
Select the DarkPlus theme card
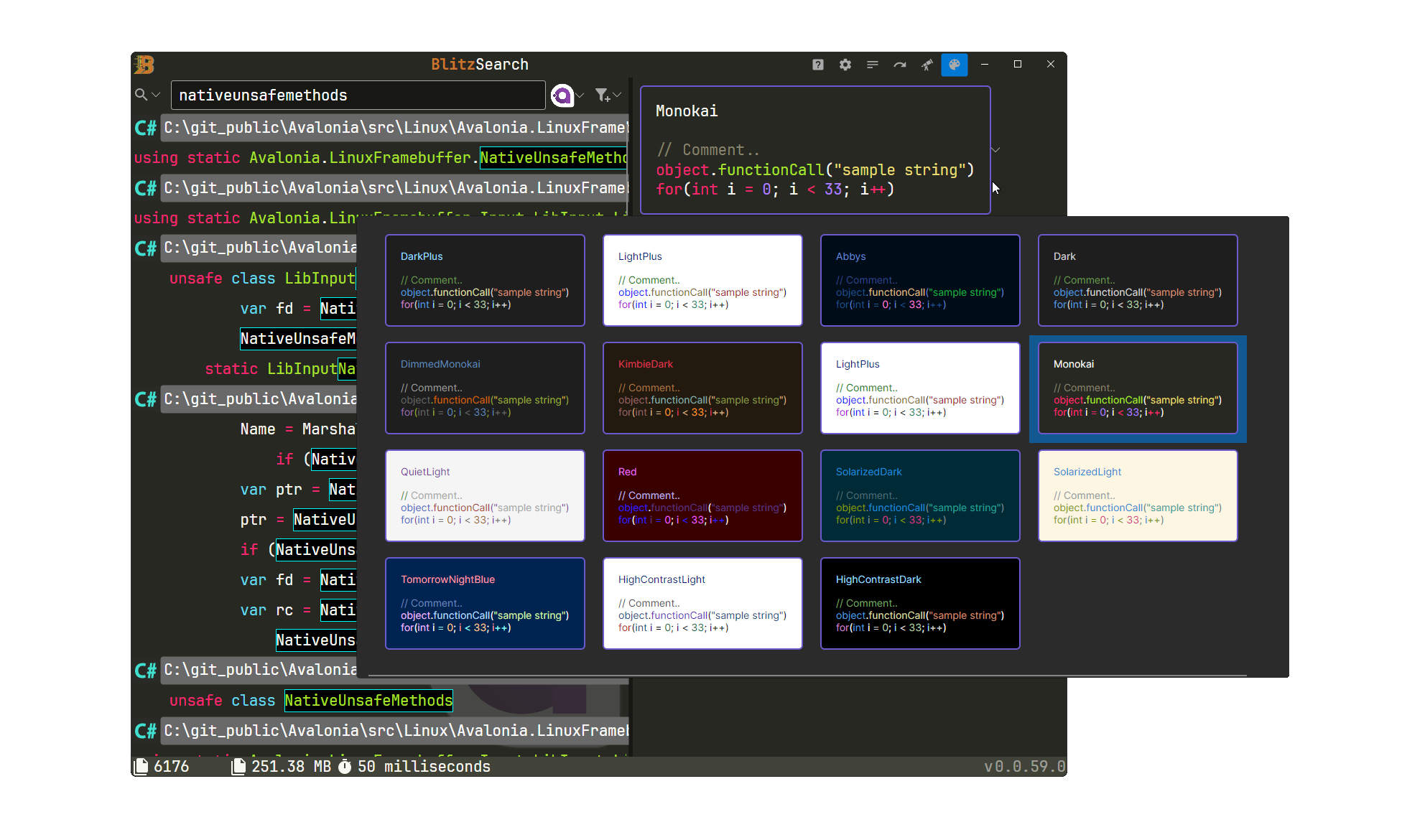point(485,280)
